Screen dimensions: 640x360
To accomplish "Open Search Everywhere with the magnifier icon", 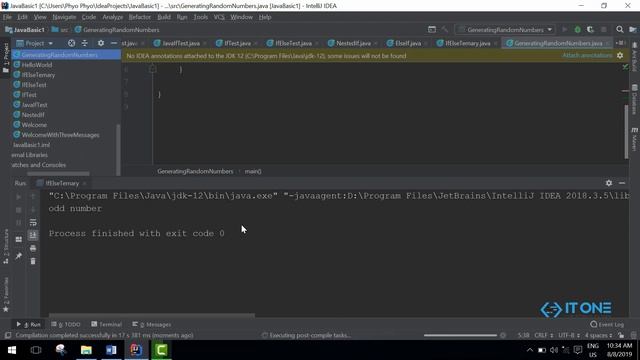I will coord(620,30).
